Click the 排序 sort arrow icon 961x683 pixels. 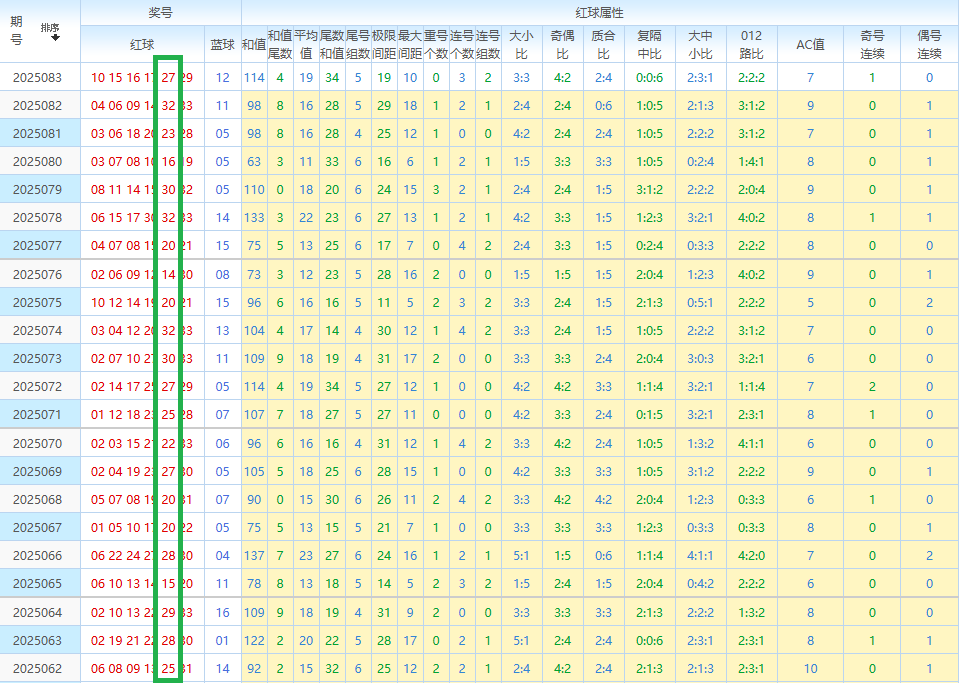(x=55, y=38)
